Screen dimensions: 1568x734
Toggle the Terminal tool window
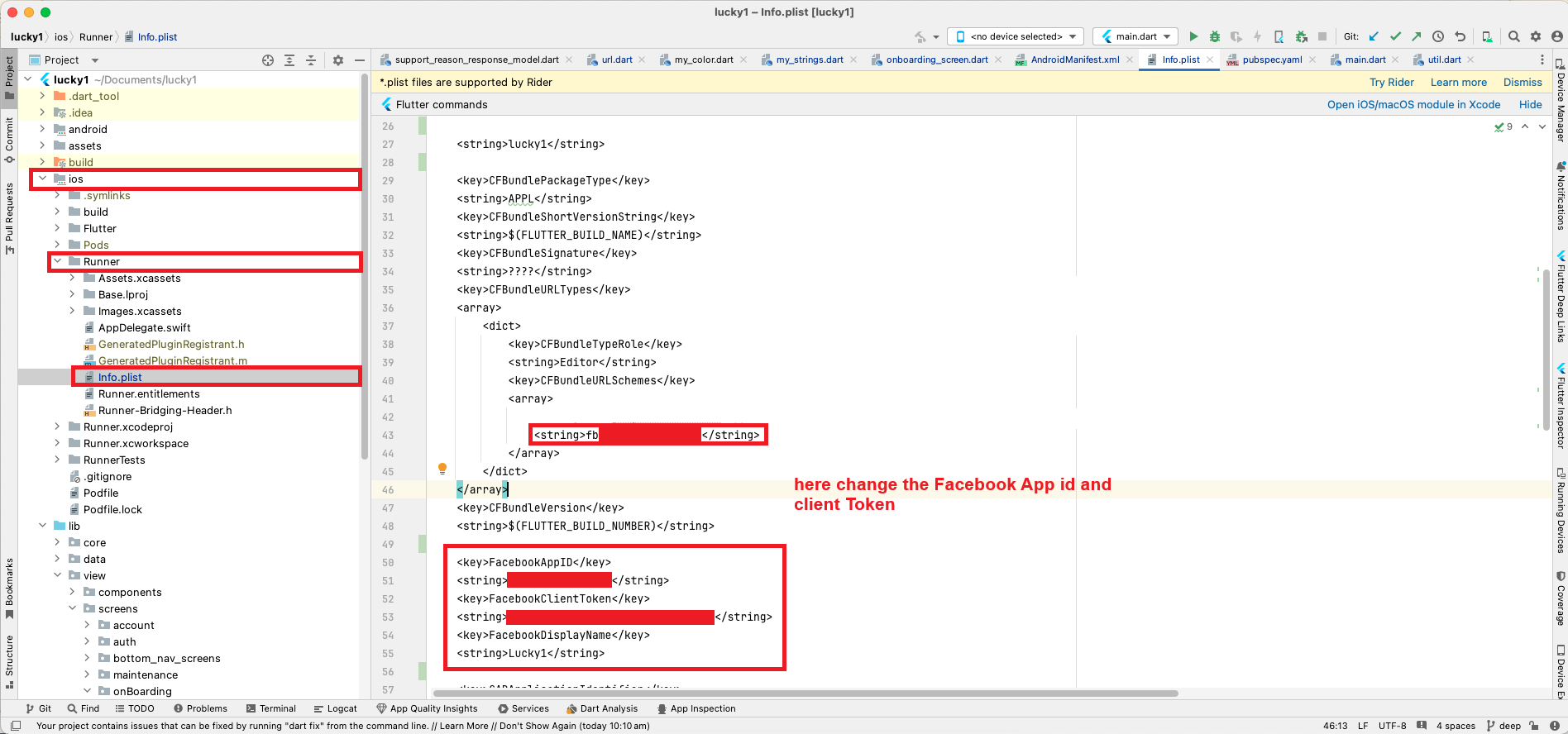click(270, 708)
